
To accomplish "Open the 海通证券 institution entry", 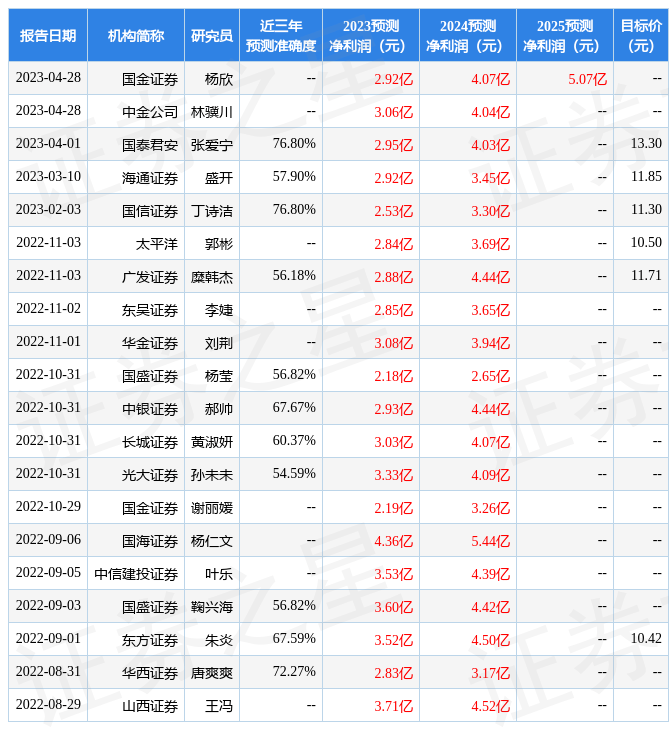I will click(150, 178).
